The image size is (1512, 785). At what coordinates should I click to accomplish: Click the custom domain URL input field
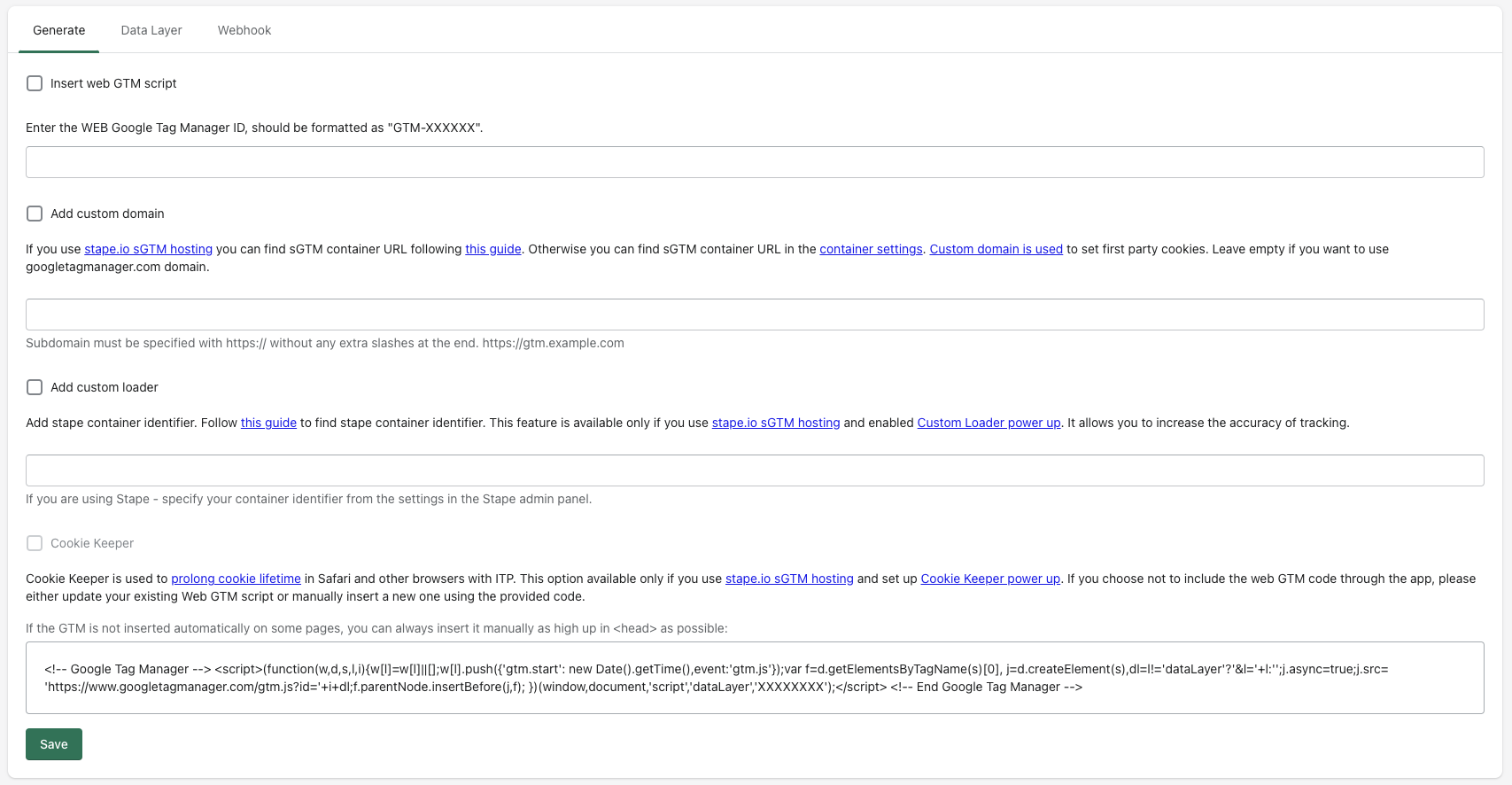point(755,315)
